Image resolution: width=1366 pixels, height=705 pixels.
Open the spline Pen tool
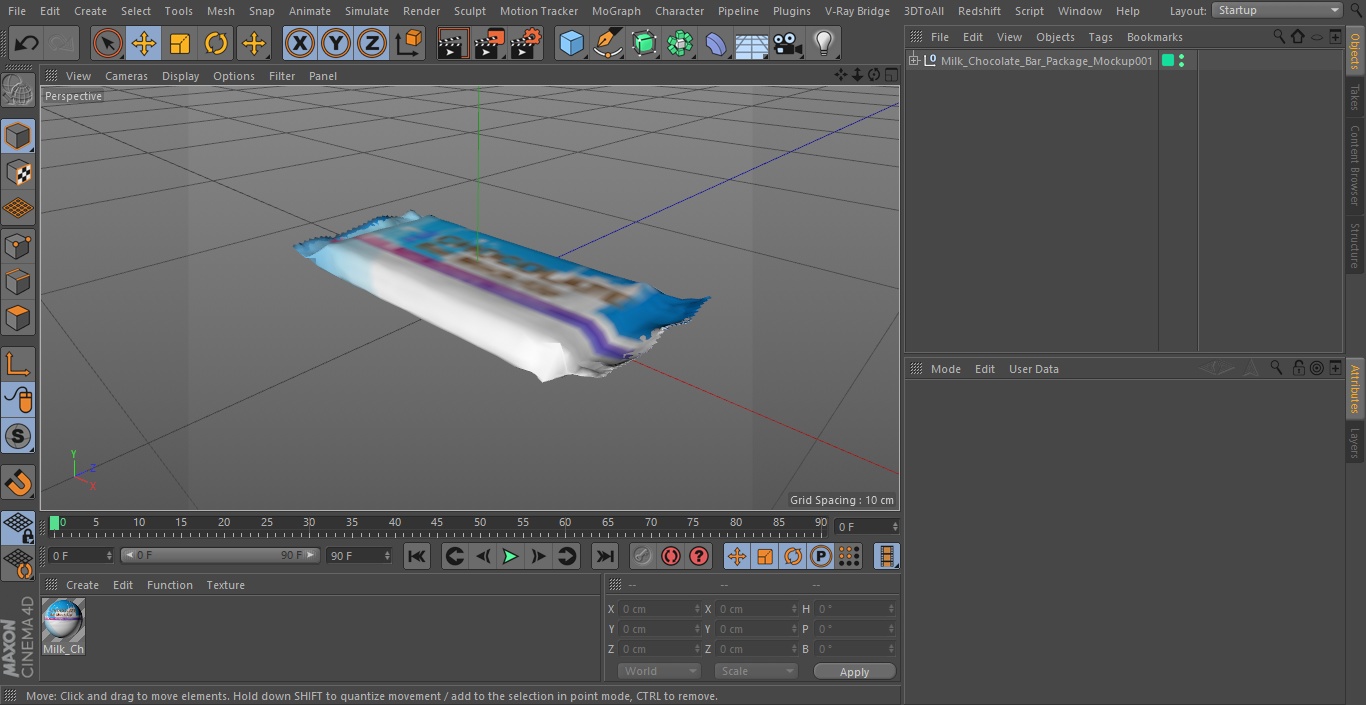[x=607, y=43]
